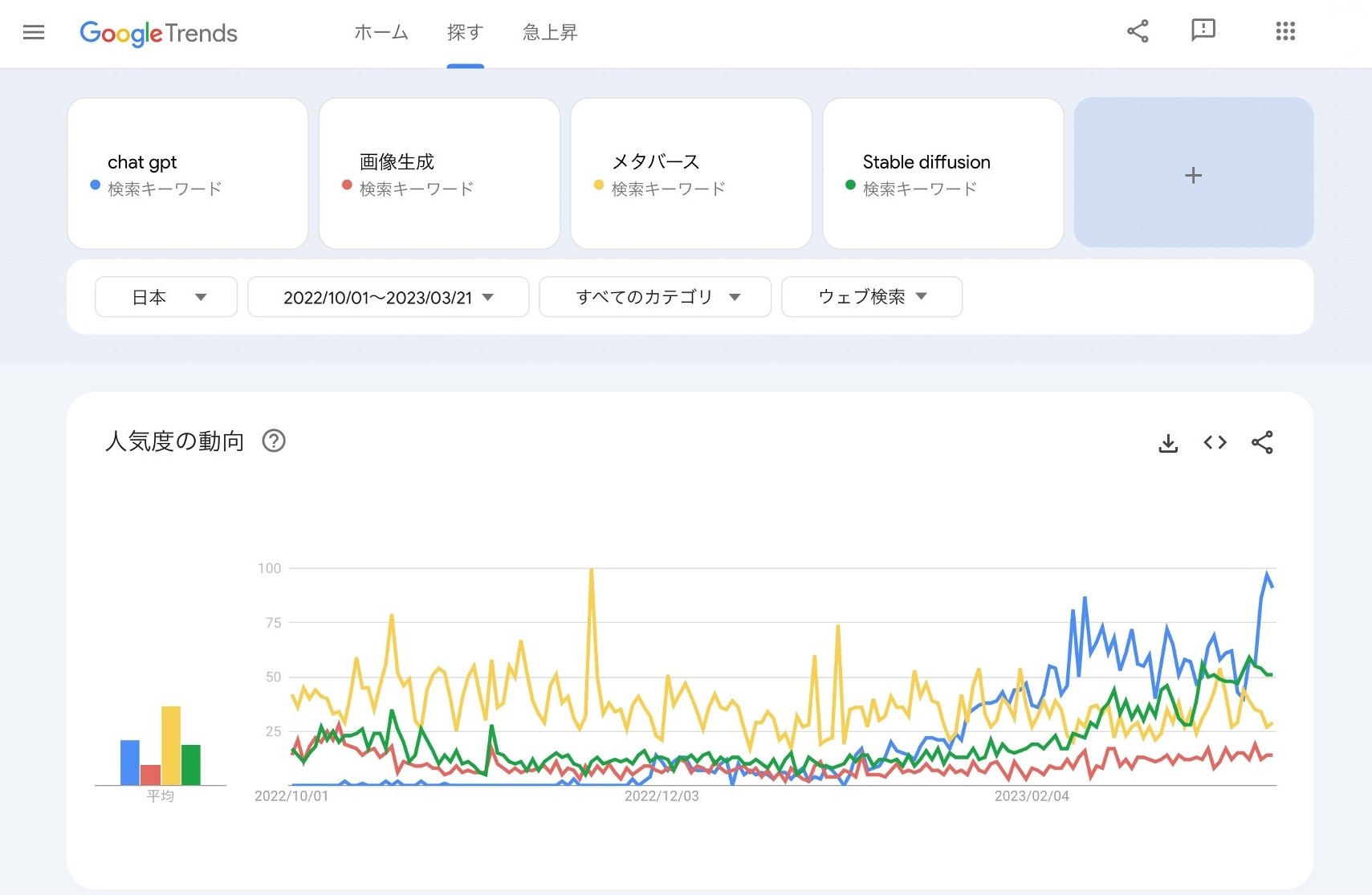Go to the ホーム tab
Viewport: 1372px width, 895px height.
coord(381,32)
